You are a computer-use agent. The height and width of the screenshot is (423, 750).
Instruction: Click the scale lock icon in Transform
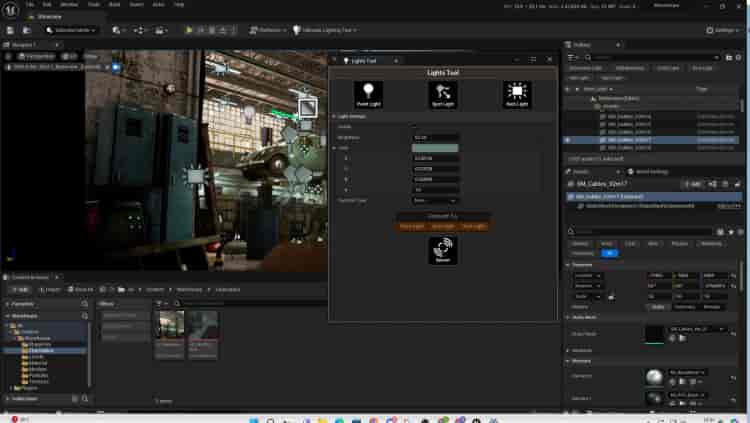(611, 297)
